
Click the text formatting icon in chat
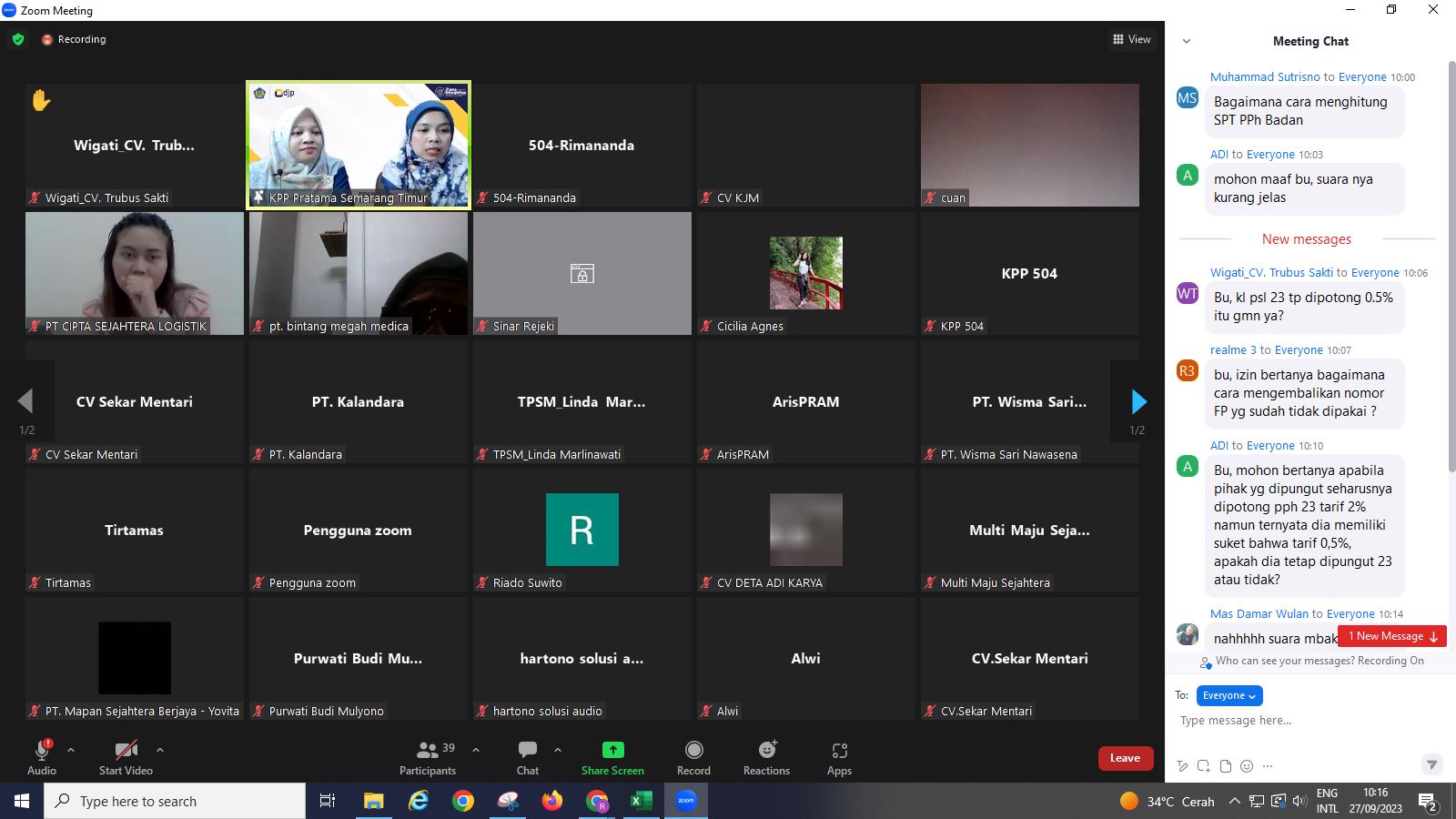1182,766
